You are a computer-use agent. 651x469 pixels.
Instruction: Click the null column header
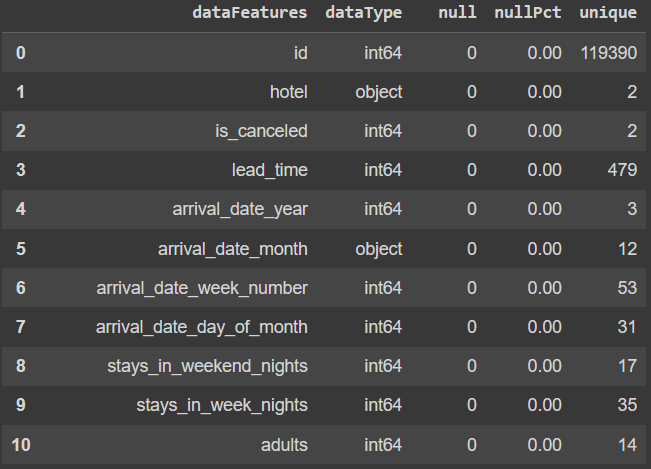458,12
